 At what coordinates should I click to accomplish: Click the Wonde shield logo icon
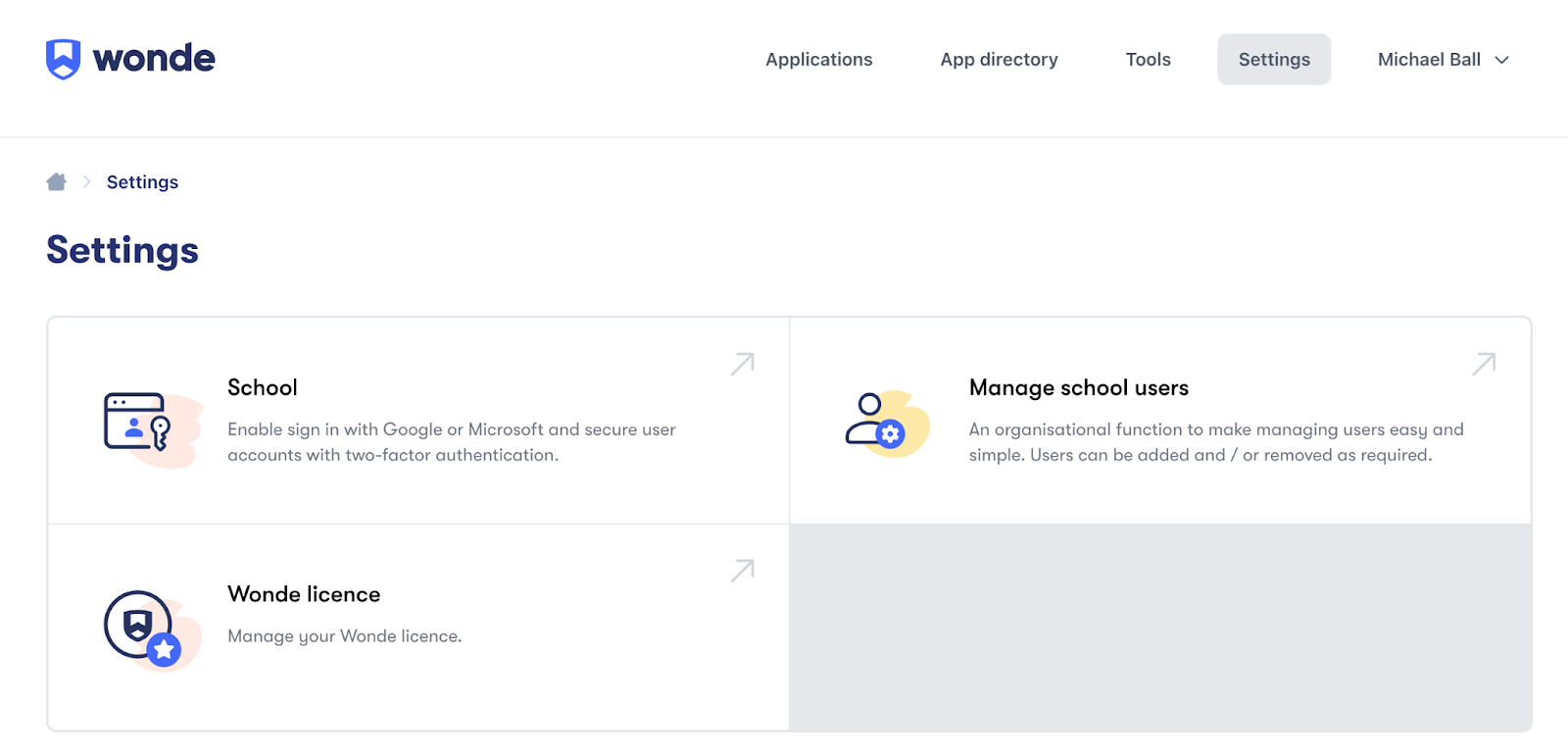63,59
